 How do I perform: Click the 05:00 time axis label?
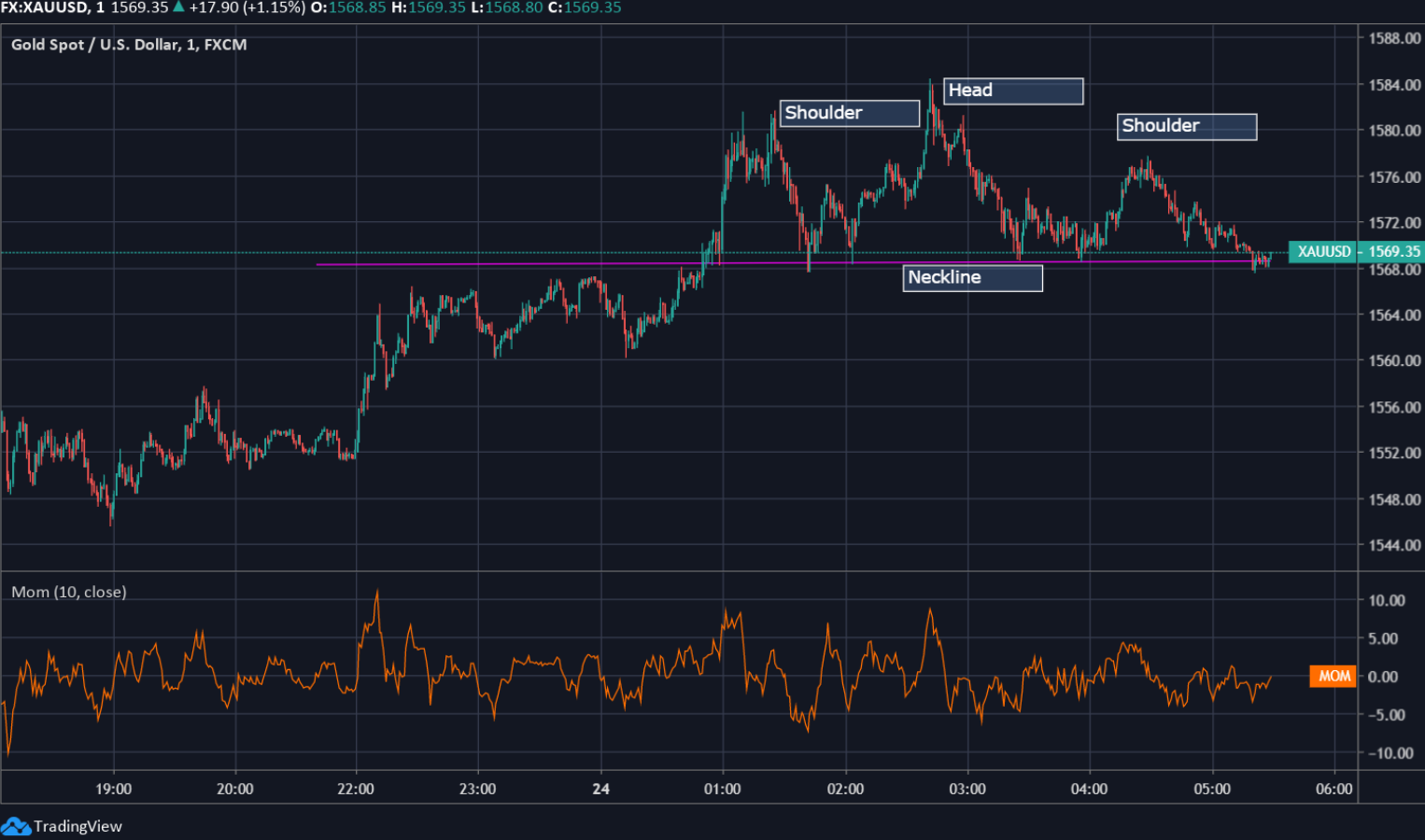[x=1212, y=789]
